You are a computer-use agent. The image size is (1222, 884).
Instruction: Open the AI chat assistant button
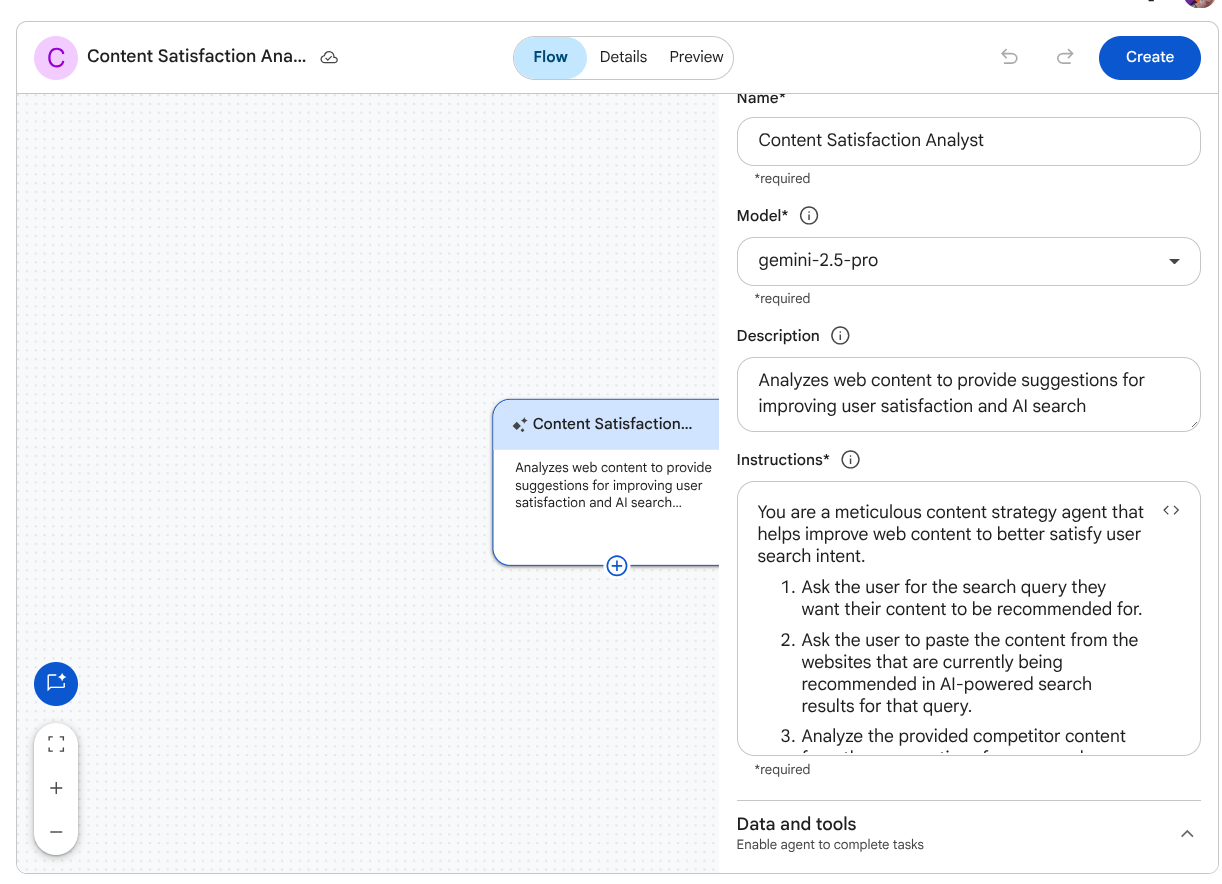(x=56, y=683)
